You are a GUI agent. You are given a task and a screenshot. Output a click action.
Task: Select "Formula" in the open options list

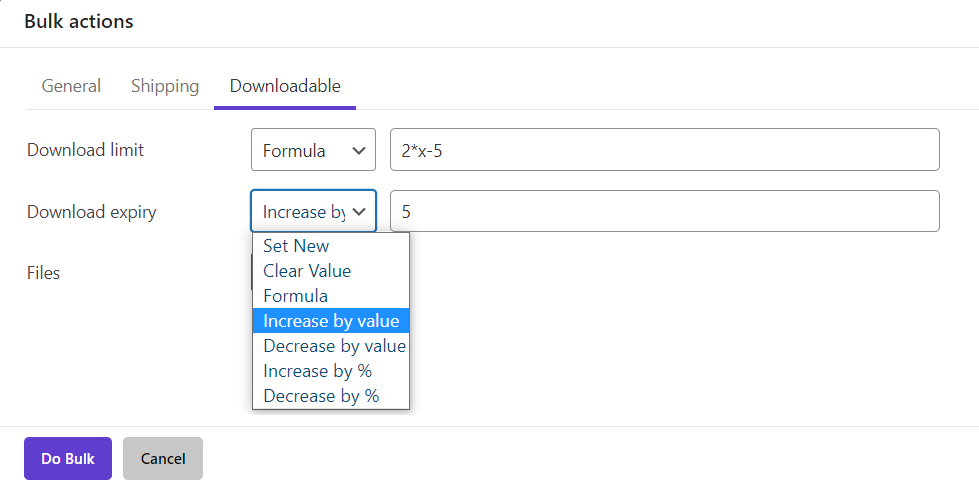tap(295, 296)
